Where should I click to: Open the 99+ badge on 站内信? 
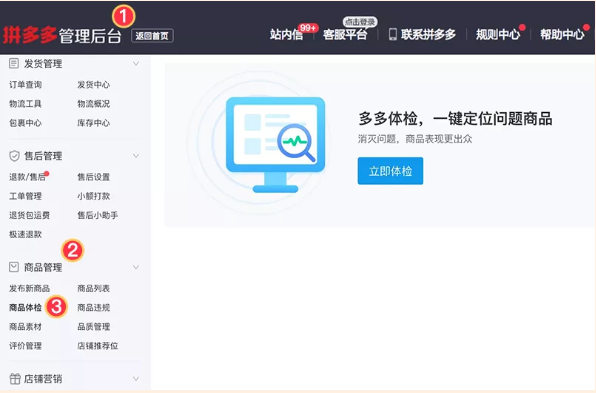308,28
